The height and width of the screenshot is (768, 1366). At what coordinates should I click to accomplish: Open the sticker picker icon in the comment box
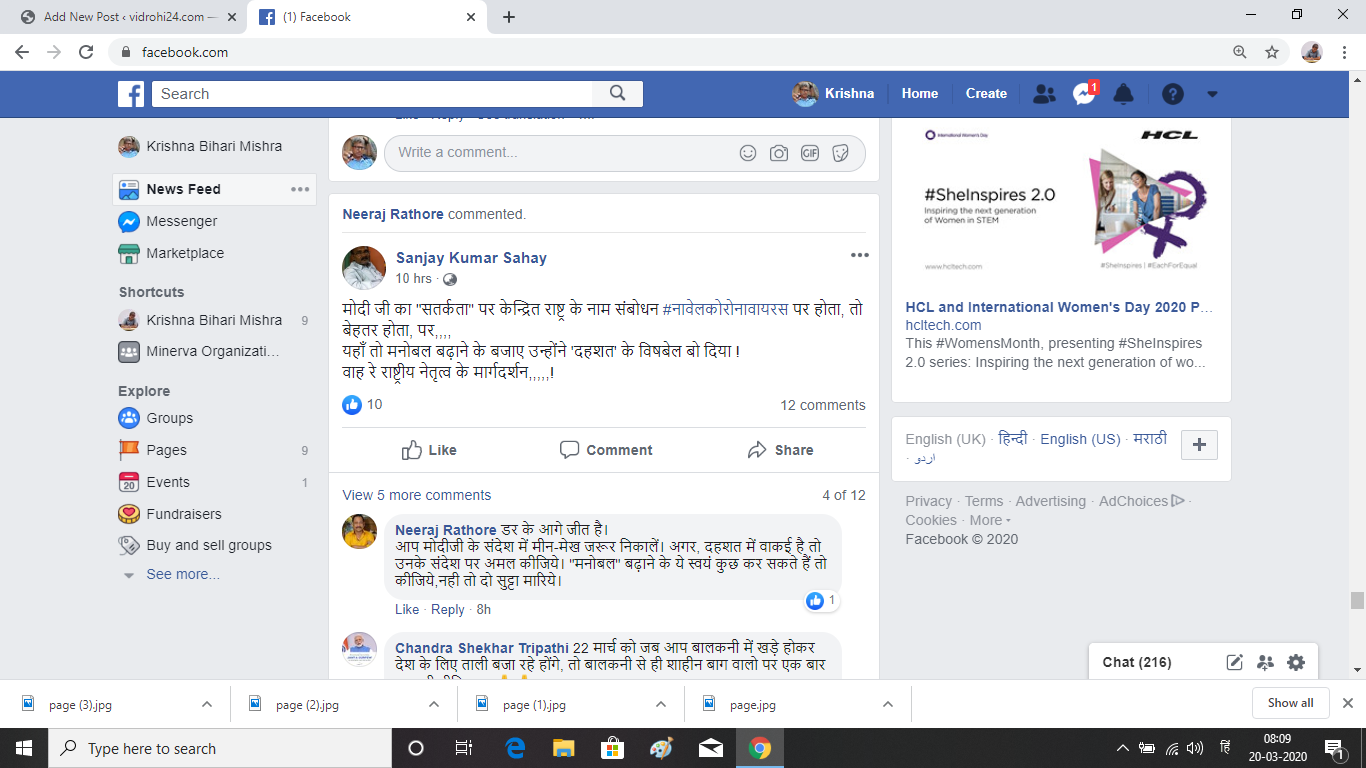click(x=841, y=153)
